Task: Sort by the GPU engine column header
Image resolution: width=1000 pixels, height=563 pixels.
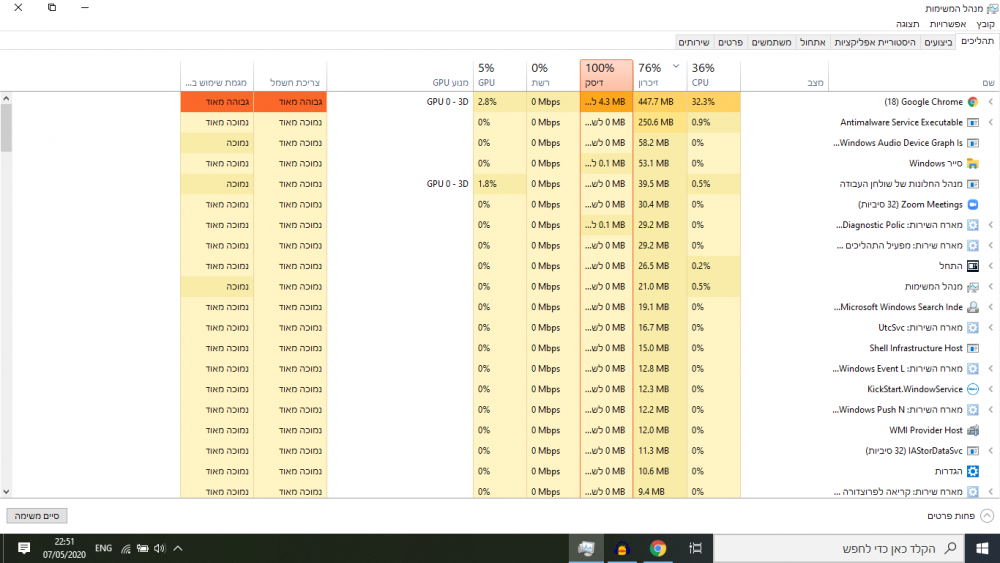Action: [400, 75]
